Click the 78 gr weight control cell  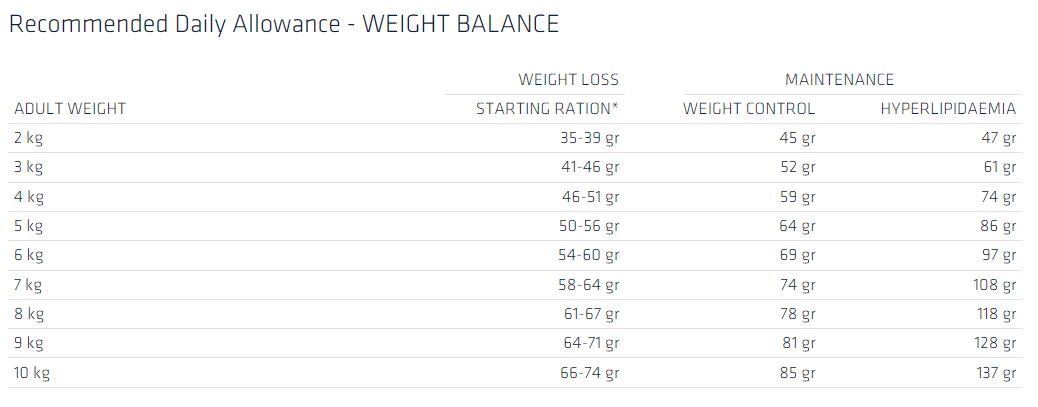pos(797,314)
